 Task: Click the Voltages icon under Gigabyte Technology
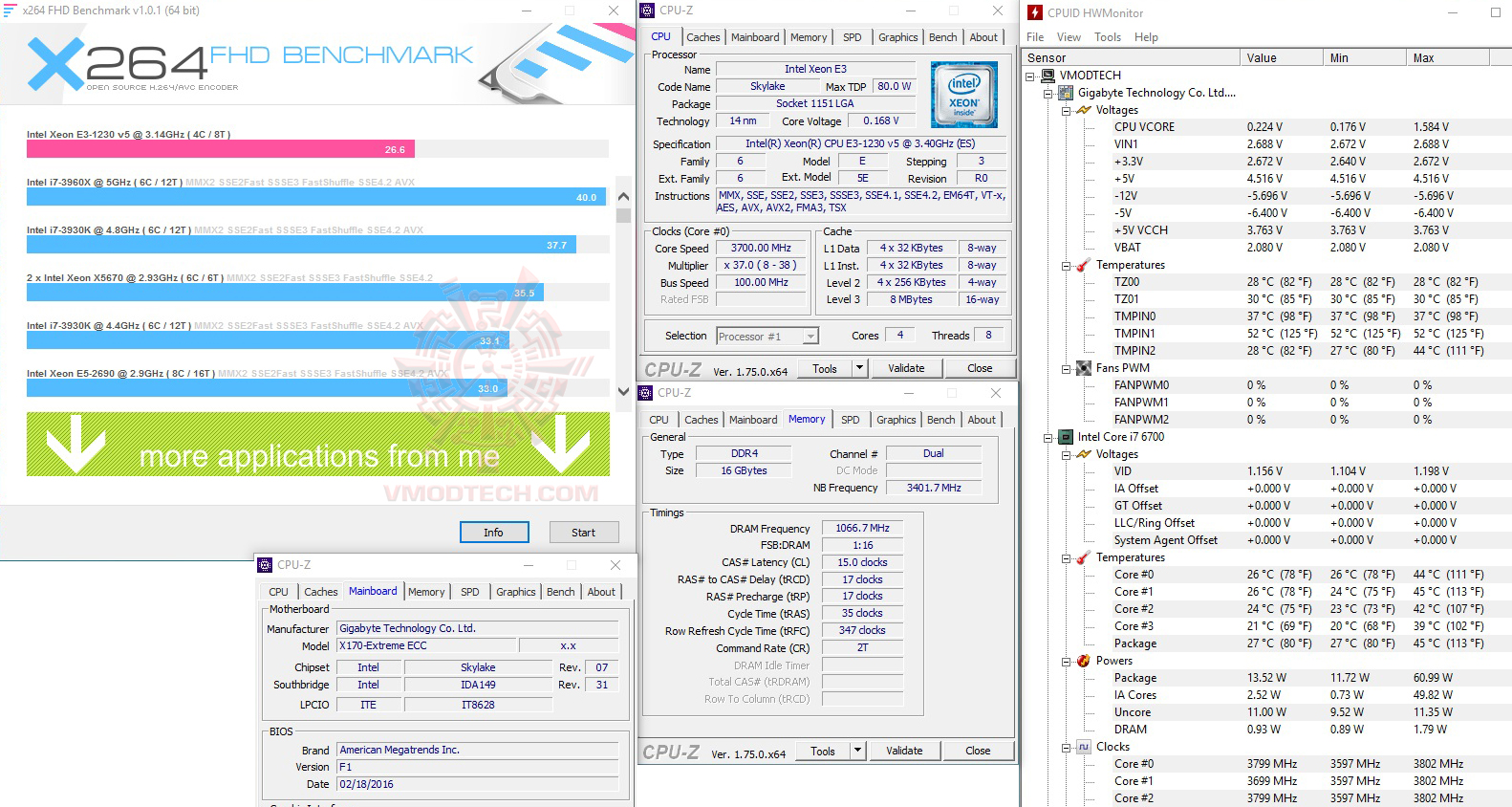1084,110
